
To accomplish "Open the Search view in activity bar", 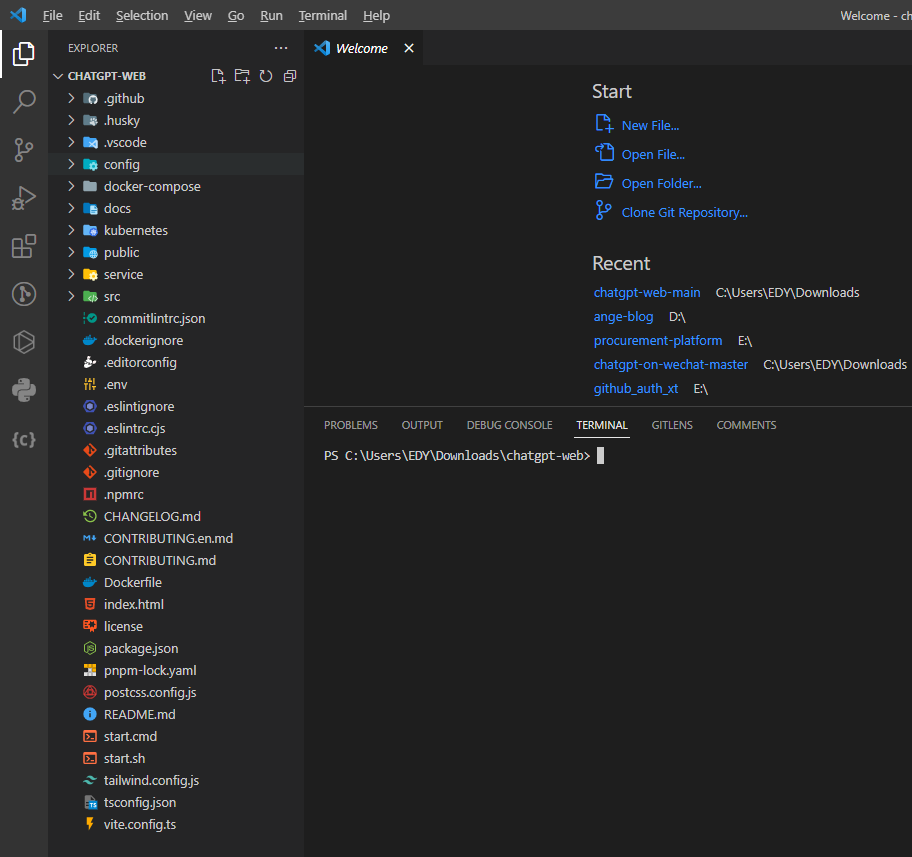I will tap(24, 102).
